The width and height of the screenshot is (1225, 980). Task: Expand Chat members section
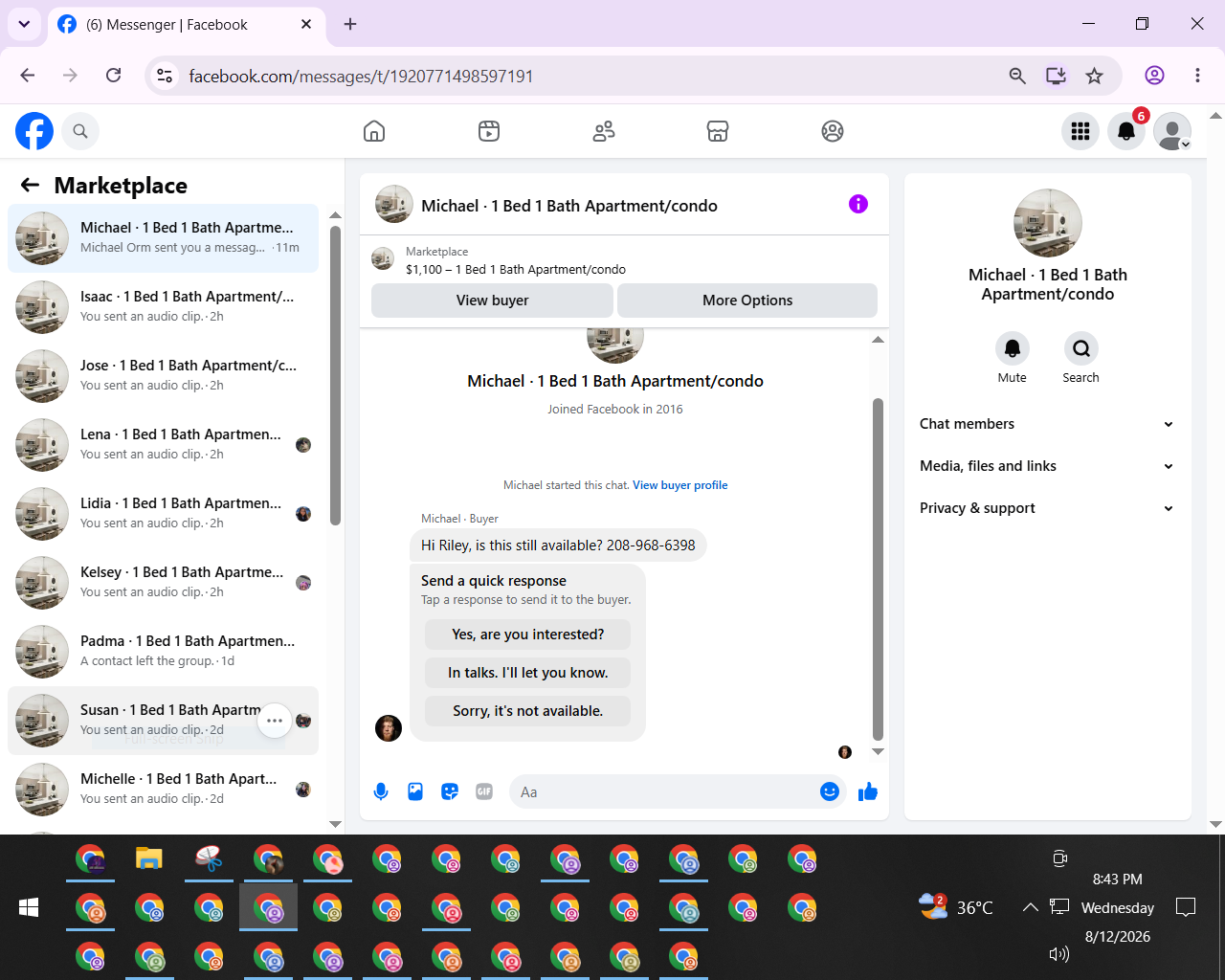pos(1047,424)
